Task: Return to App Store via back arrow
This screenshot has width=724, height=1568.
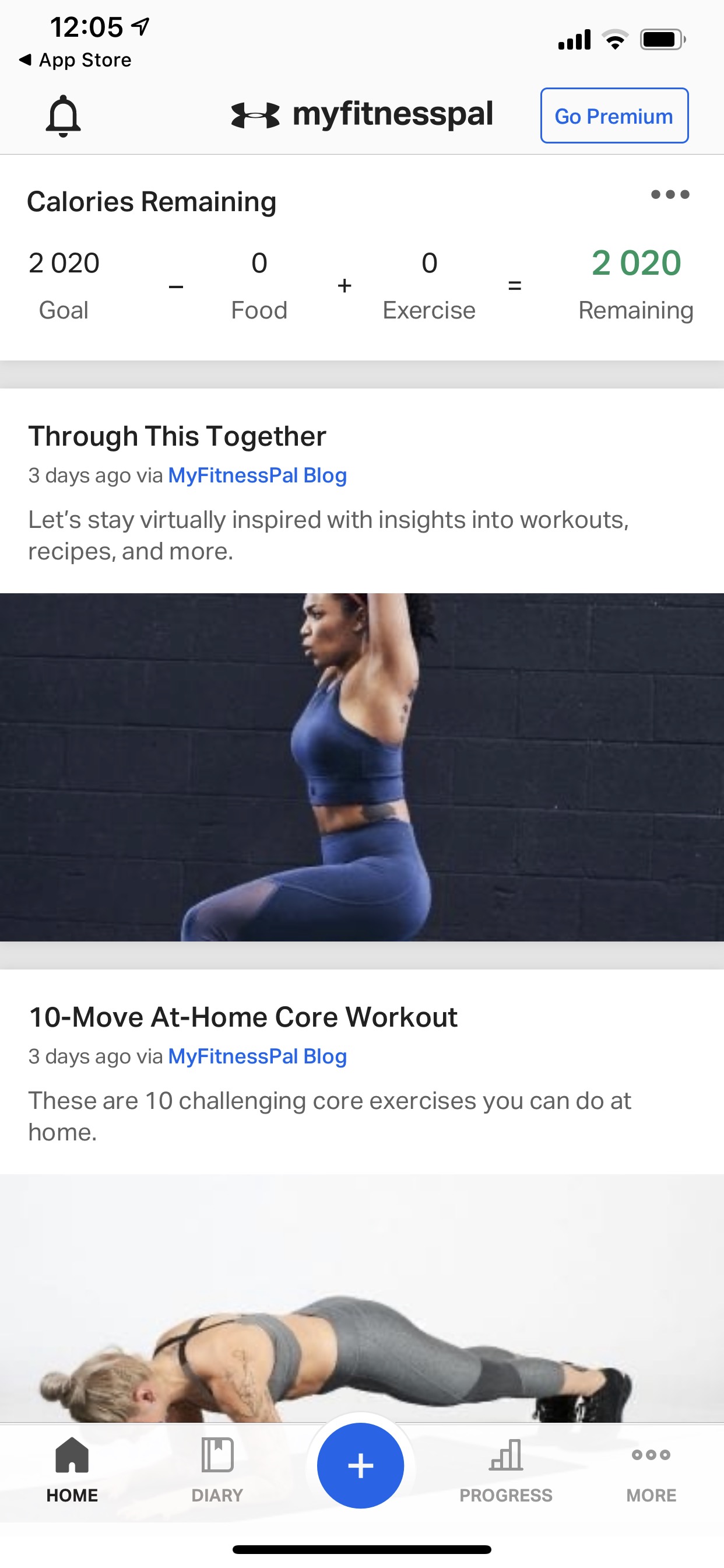Action: [75, 60]
